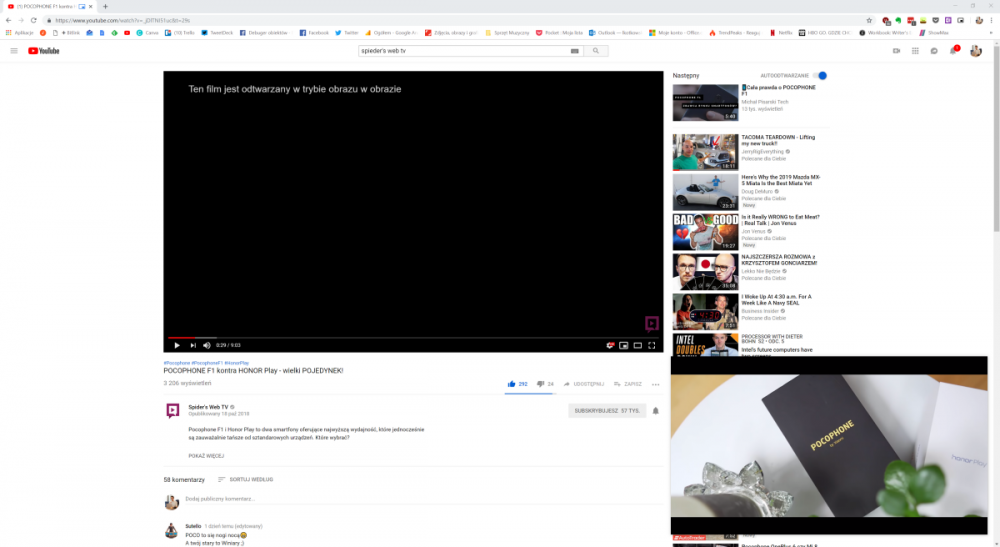Screen dimensions: 1000x547
Task: Open the Trello bookmark
Action: pyautogui.click(x=180, y=33)
